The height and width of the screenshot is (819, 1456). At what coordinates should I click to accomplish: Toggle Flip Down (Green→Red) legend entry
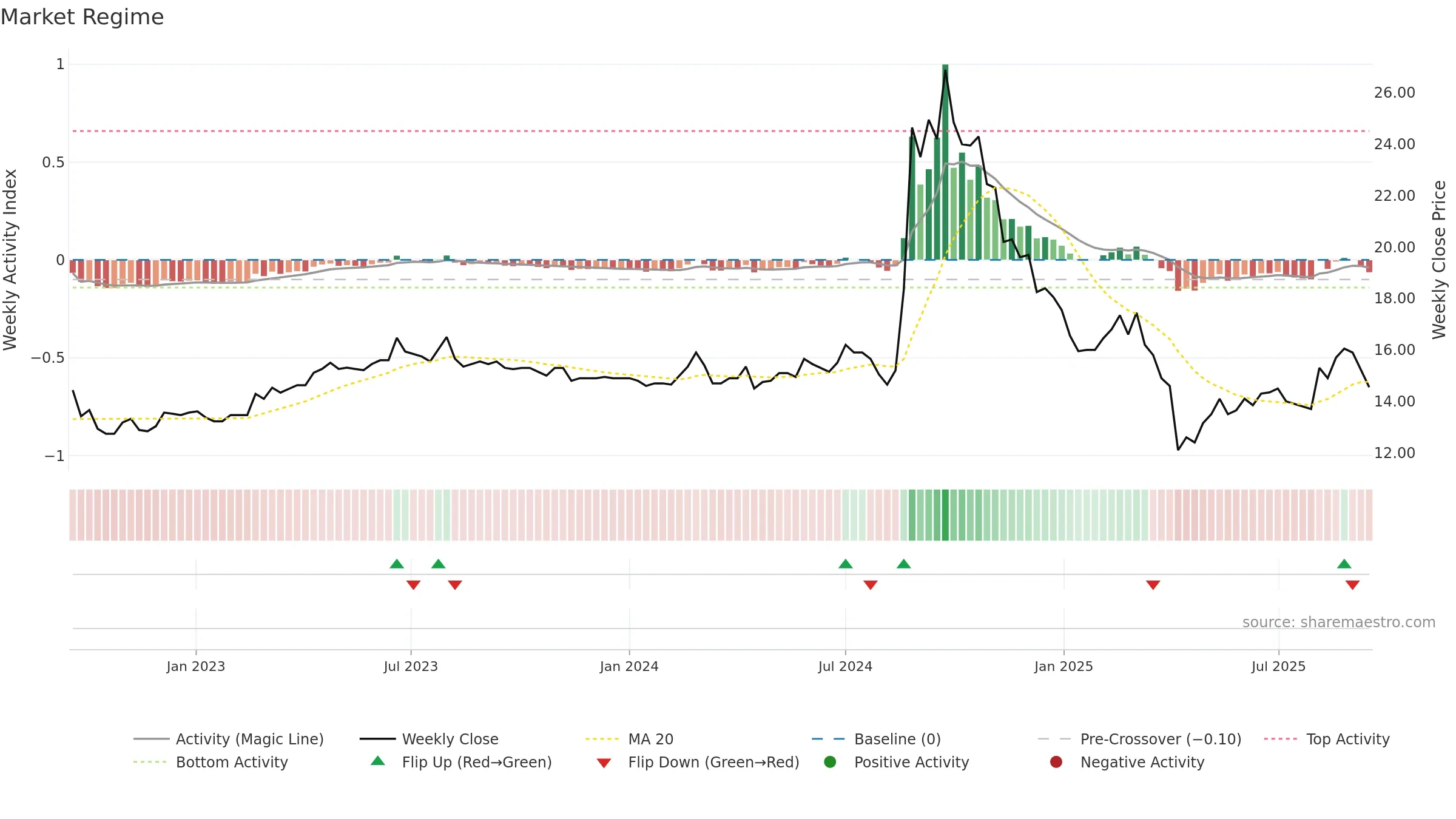click(x=698, y=762)
